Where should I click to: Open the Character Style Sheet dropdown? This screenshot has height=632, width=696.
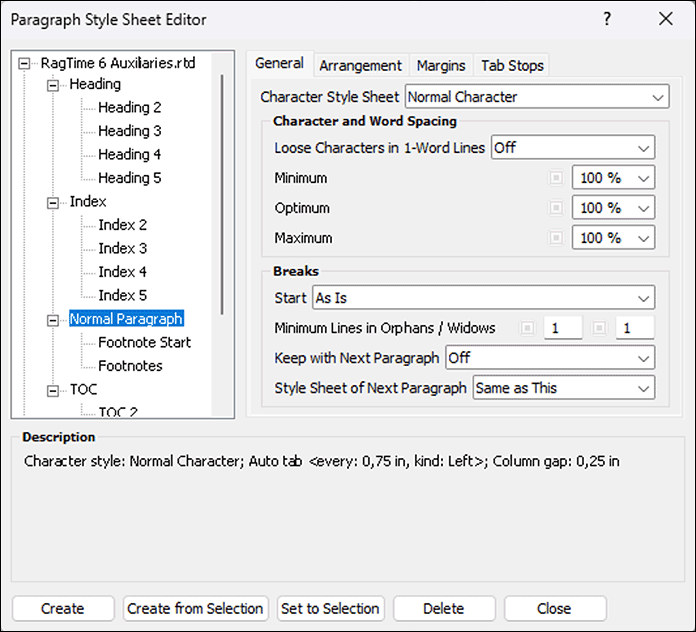tap(537, 97)
